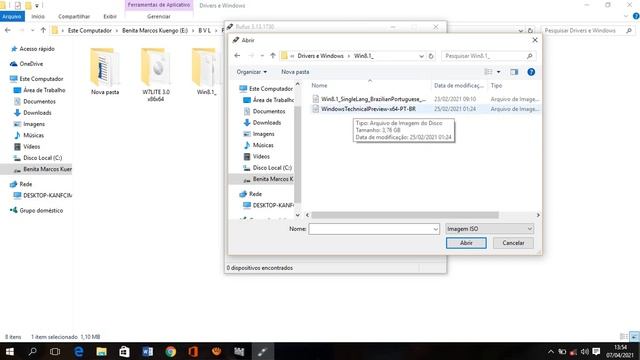Open Disco Local (C:) in Explorer sidebar

coord(38,158)
